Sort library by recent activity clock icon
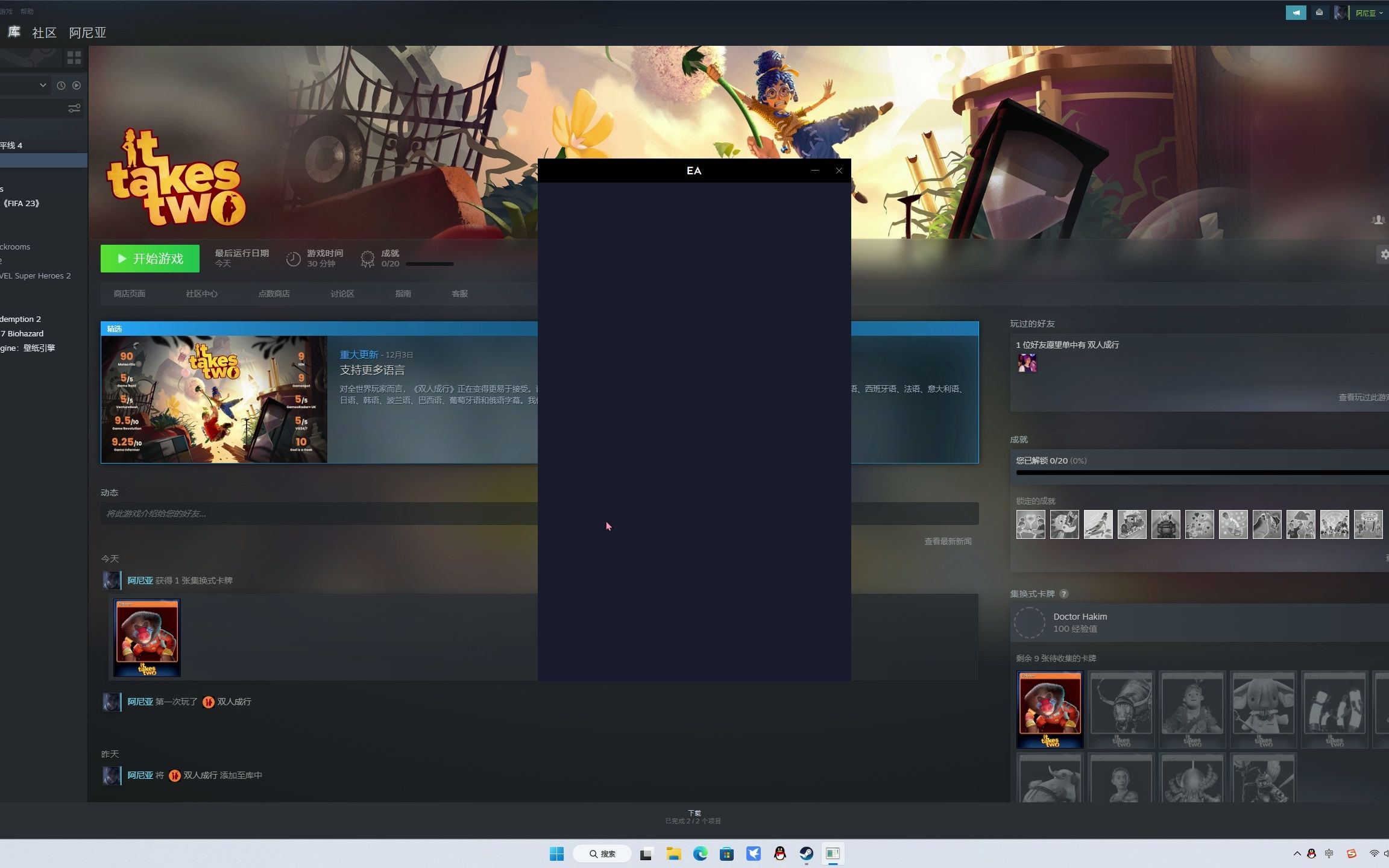 [61, 86]
